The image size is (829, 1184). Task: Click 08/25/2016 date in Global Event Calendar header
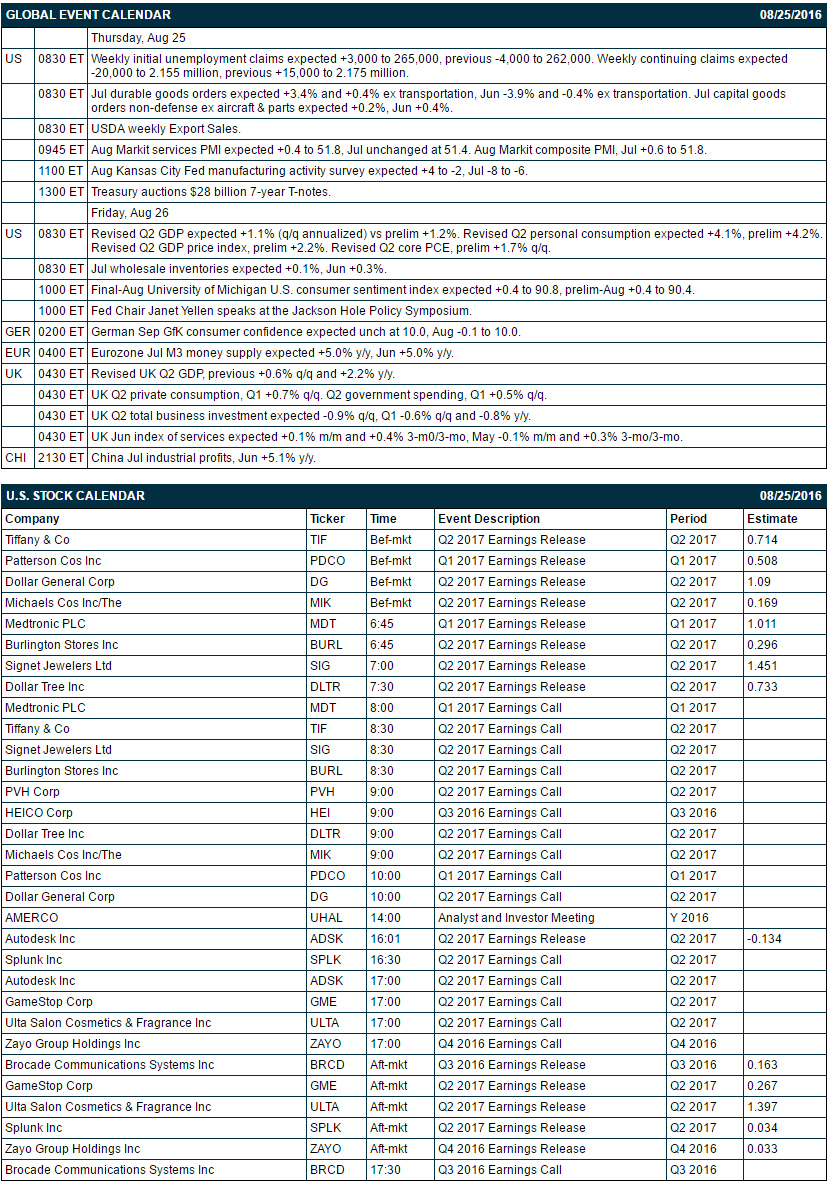(x=790, y=15)
